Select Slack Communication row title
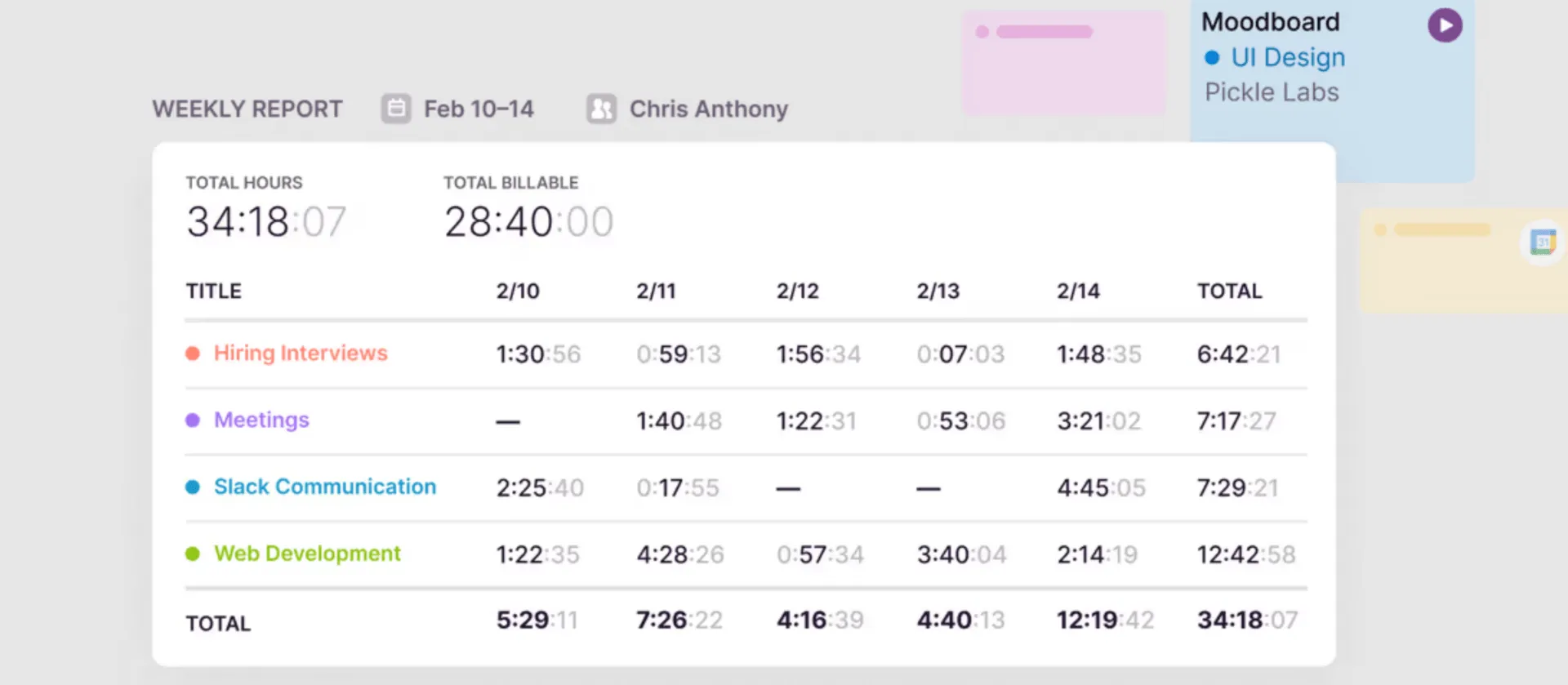 coord(325,487)
